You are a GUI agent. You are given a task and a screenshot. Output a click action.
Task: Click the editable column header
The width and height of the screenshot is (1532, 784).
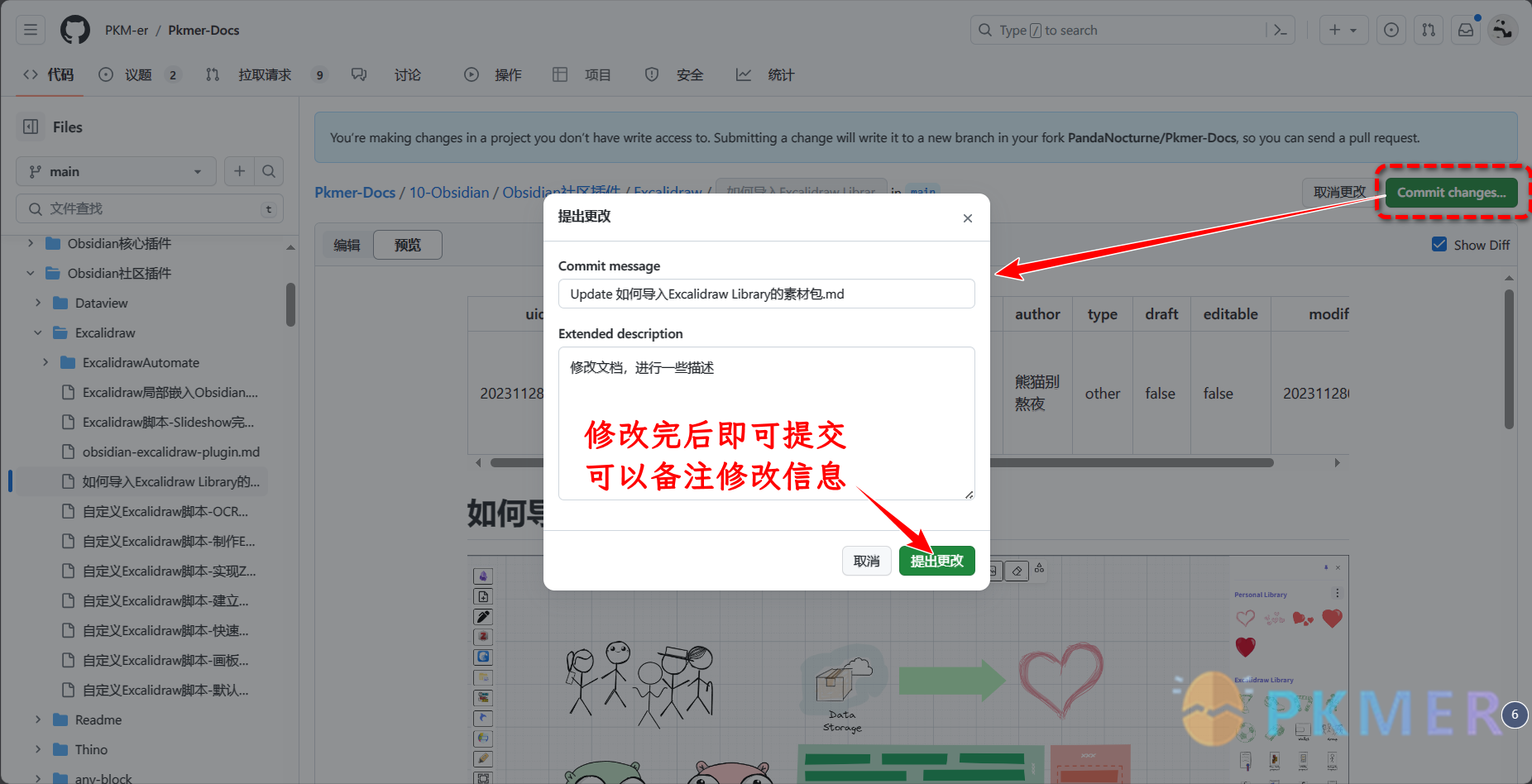(1230, 314)
